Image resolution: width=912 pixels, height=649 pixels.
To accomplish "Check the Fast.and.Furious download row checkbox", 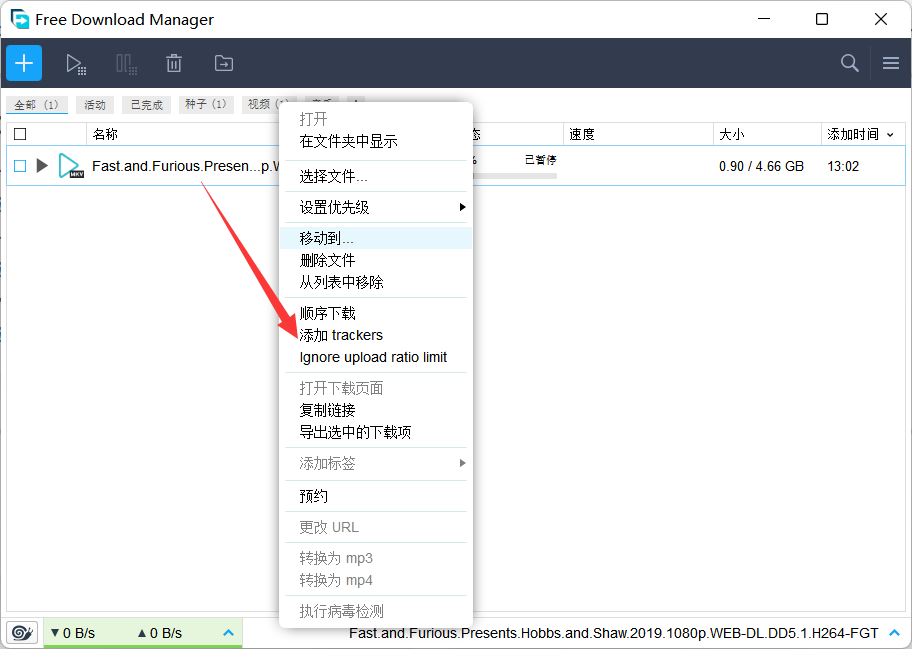I will tap(20, 166).
